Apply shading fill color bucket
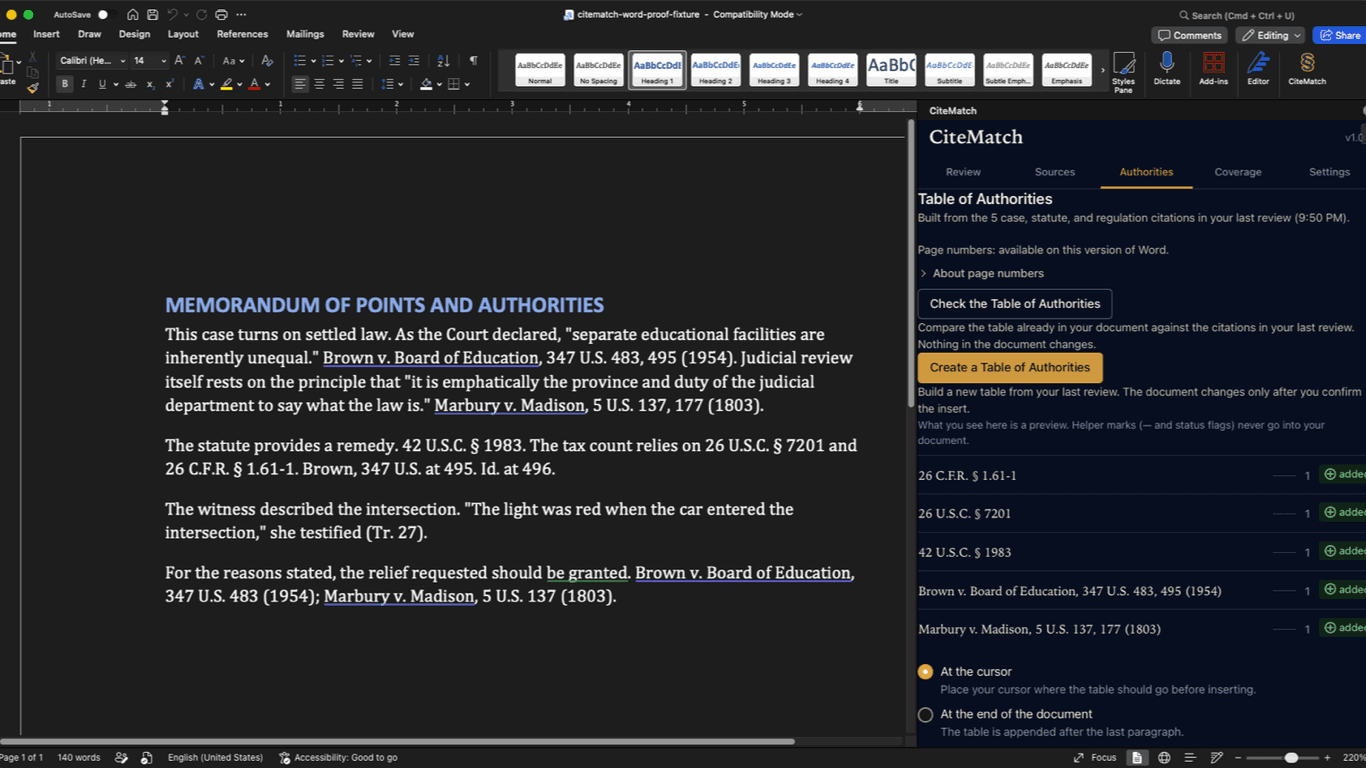Viewport: 1366px width, 768px height. click(x=426, y=84)
